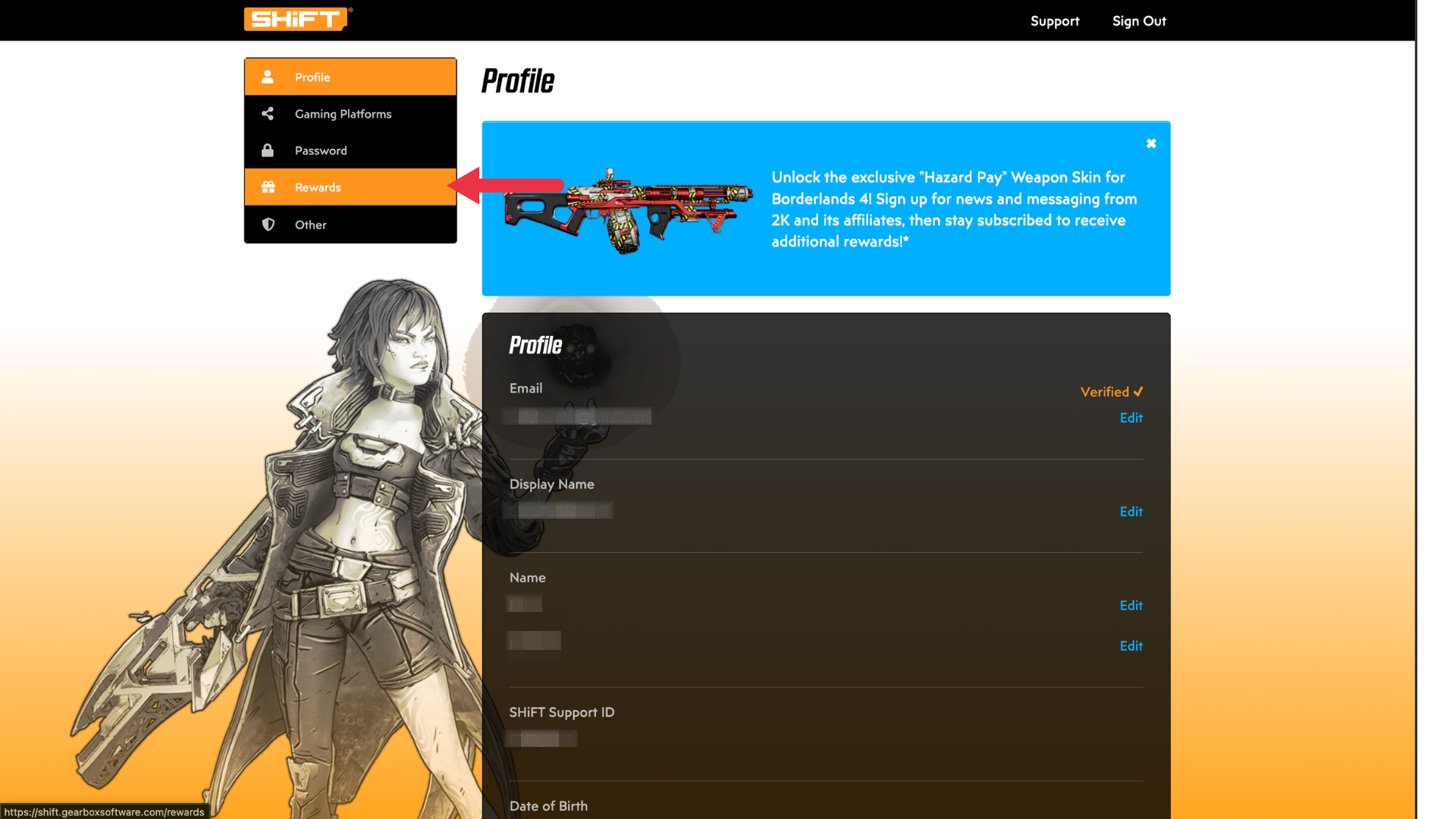Click the Email label
Image resolution: width=1456 pixels, height=819 pixels.
tap(526, 388)
